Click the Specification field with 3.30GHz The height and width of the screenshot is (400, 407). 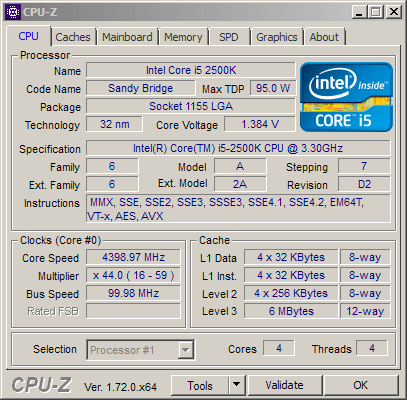coord(238,148)
